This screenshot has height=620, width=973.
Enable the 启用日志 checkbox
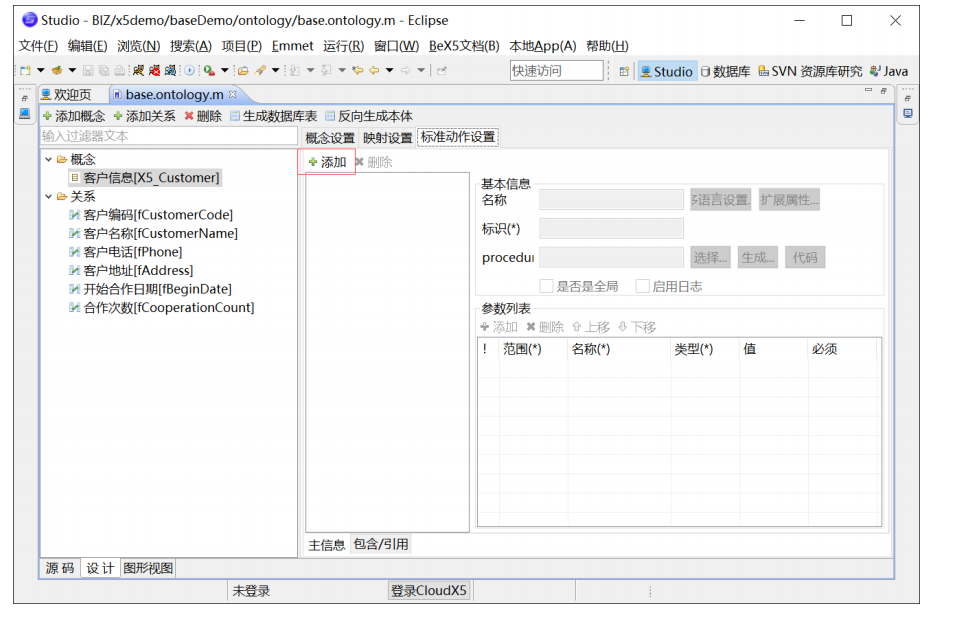(x=641, y=285)
